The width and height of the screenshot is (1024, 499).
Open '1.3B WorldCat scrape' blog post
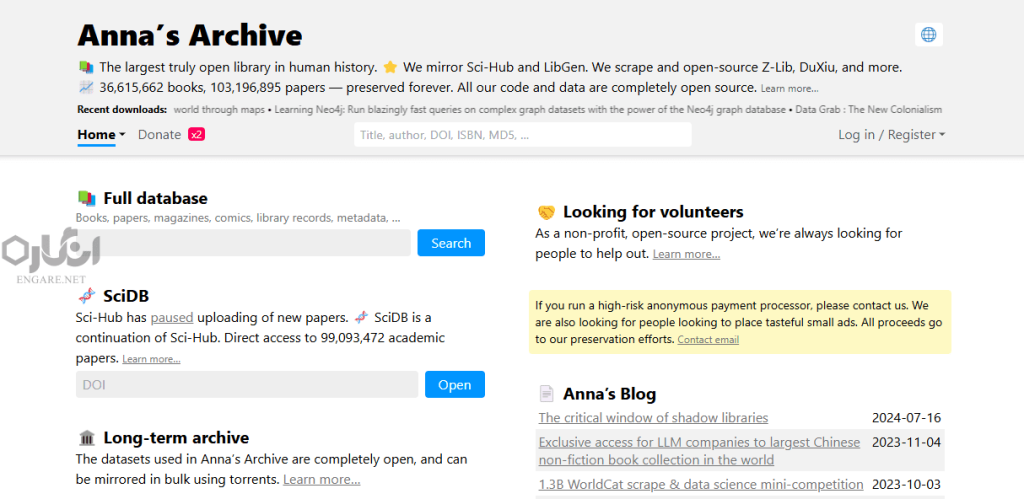701,485
